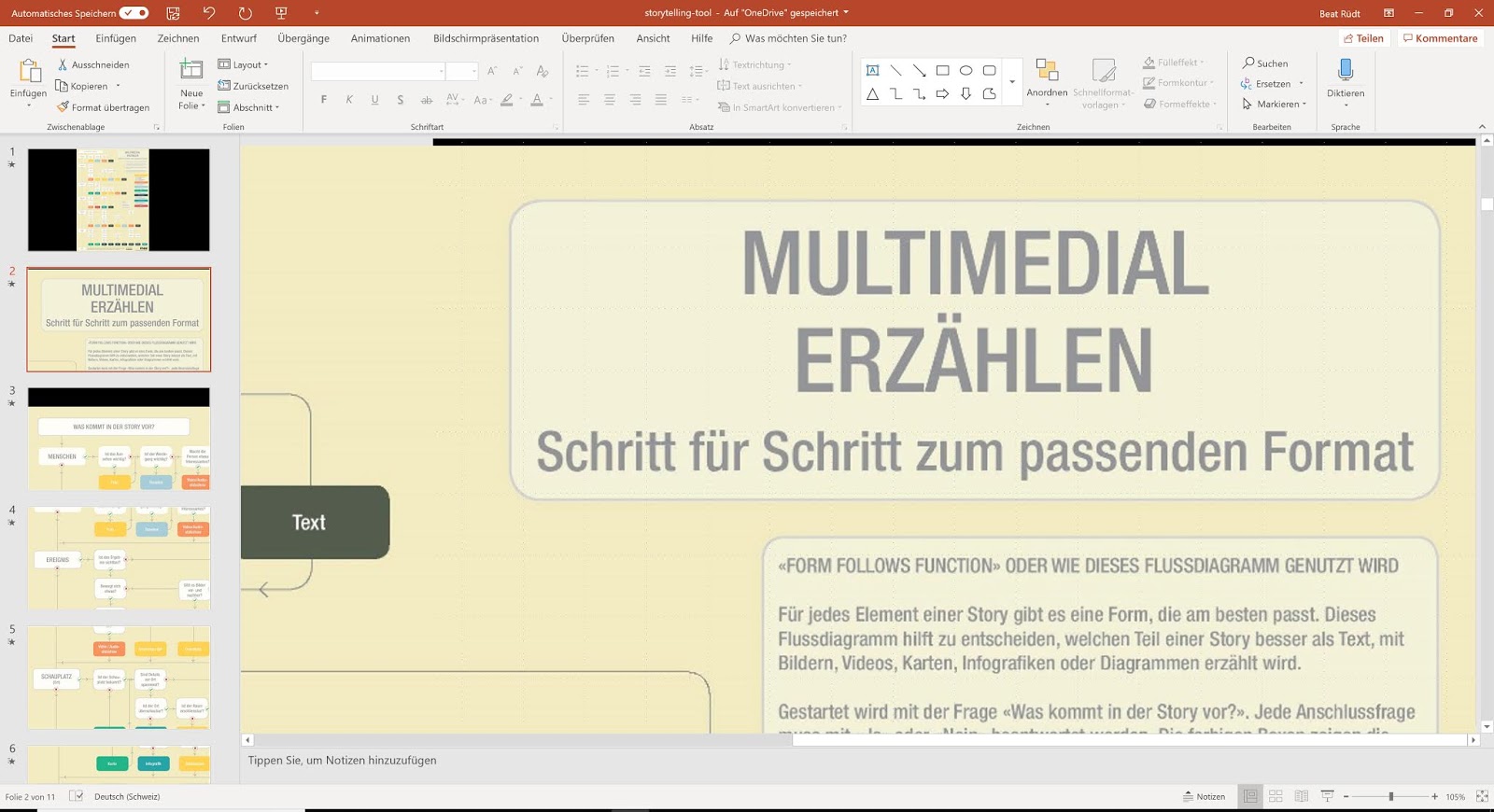
Task: Open the Kommentare pane
Action: [x=1440, y=38]
